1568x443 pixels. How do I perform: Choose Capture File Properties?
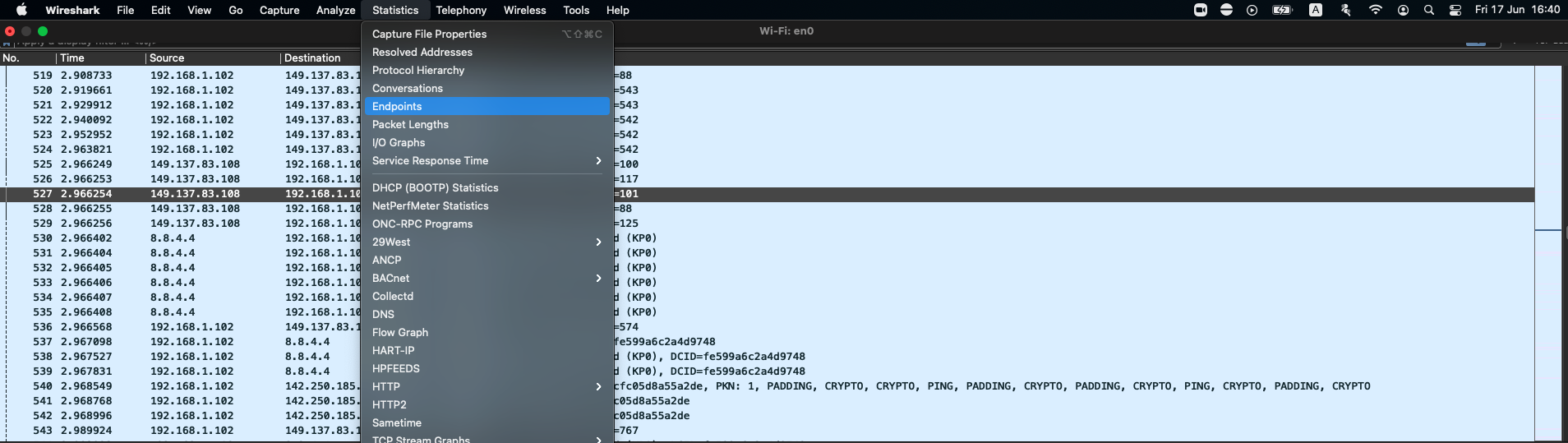[x=487, y=34]
